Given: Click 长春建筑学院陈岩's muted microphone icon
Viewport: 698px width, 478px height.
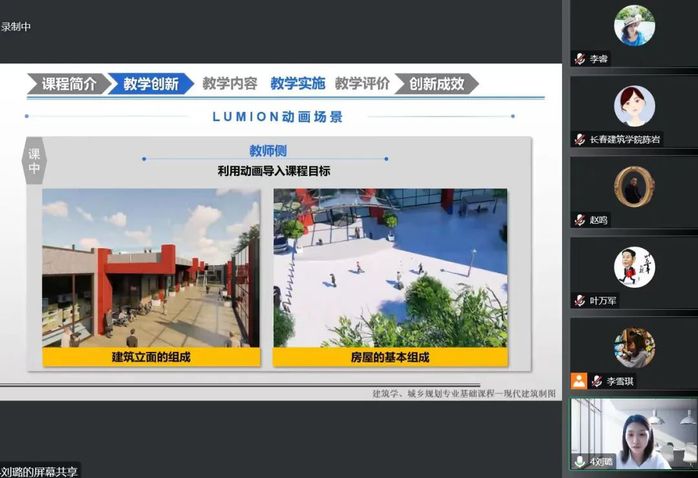Looking at the screenshot, I should 580,139.
